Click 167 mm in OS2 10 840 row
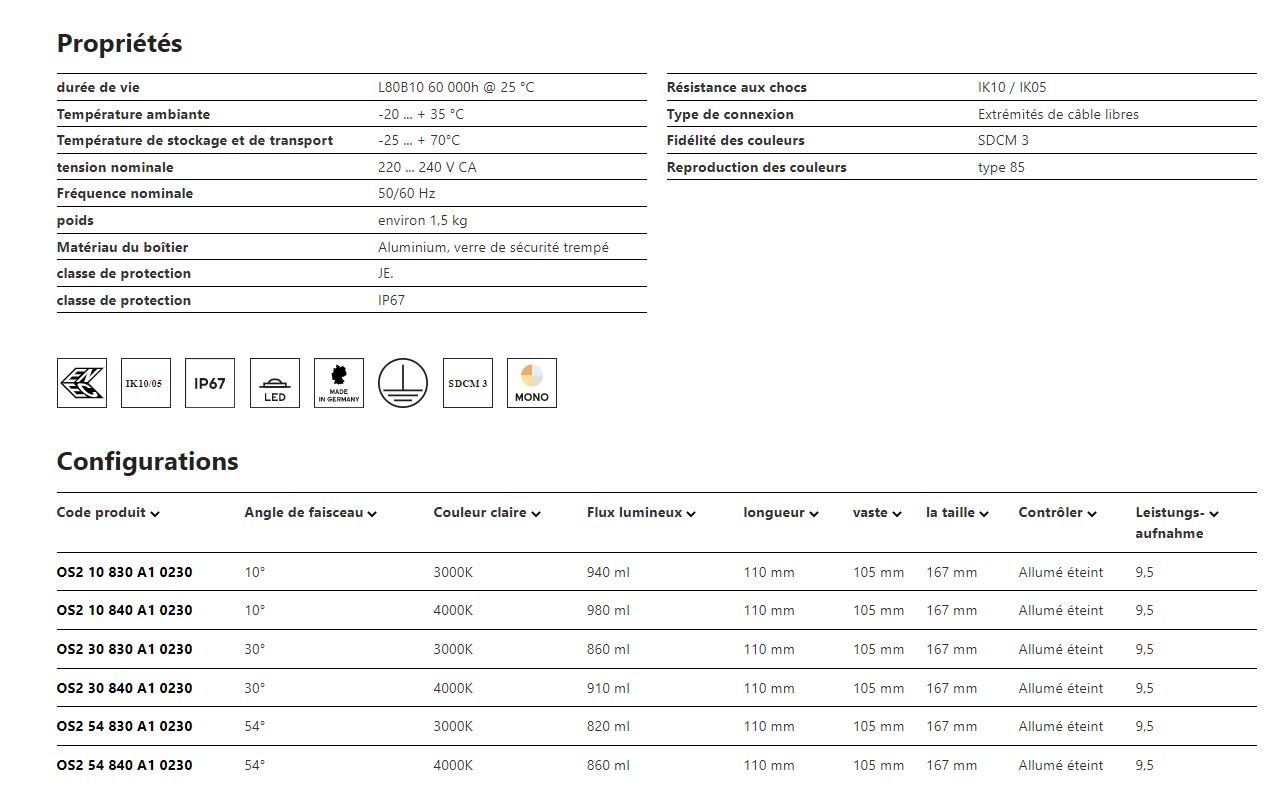 coord(951,610)
